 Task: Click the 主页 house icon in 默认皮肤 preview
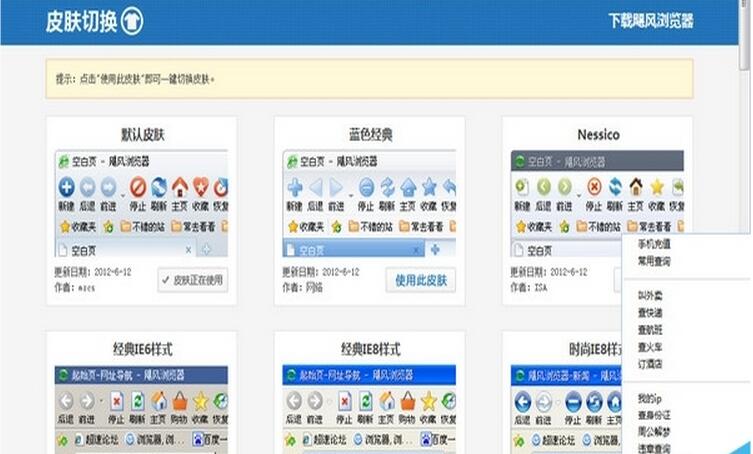tap(179, 187)
